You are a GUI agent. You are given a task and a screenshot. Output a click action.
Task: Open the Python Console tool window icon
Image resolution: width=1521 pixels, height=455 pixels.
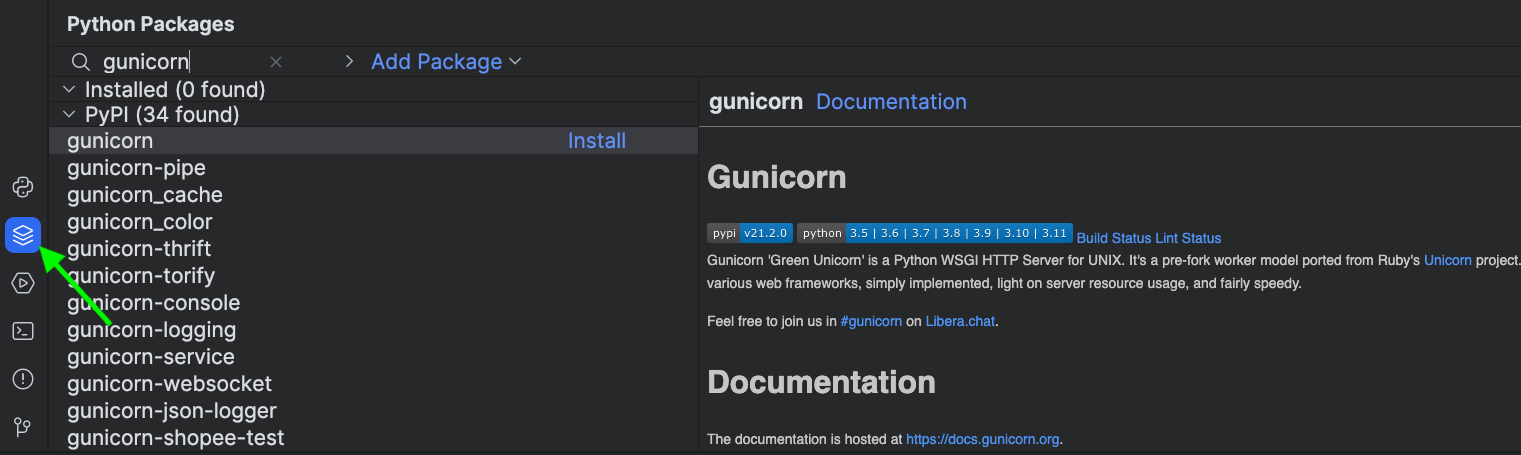[x=23, y=187]
